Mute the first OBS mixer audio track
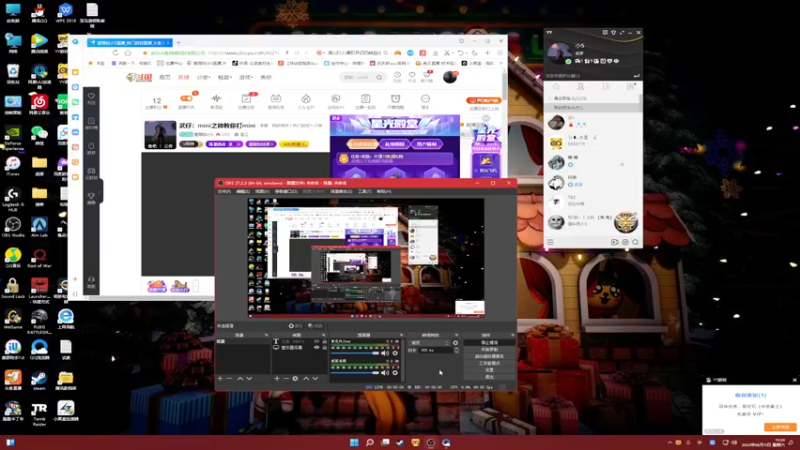This screenshot has width=800, height=450. coord(385,353)
